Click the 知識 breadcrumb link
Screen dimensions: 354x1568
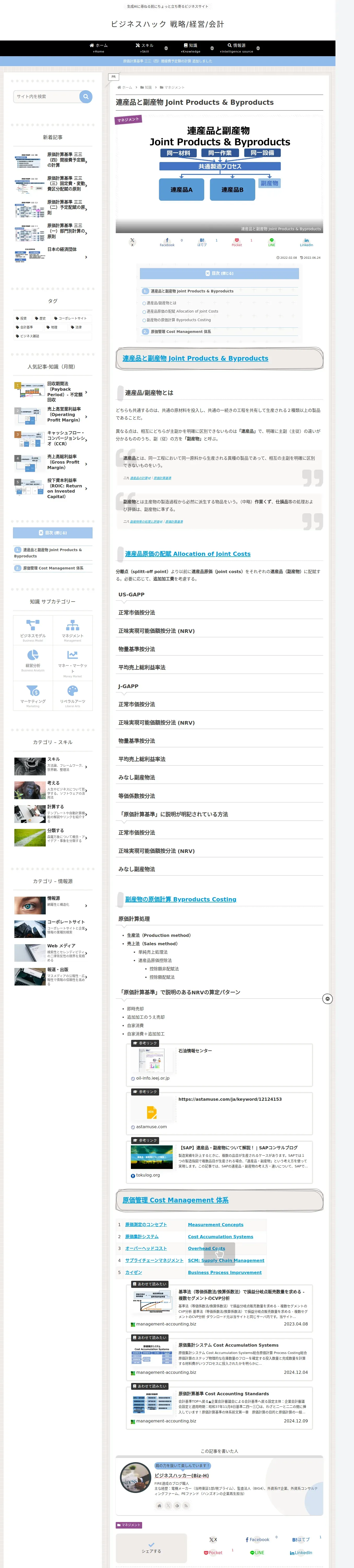(x=148, y=88)
